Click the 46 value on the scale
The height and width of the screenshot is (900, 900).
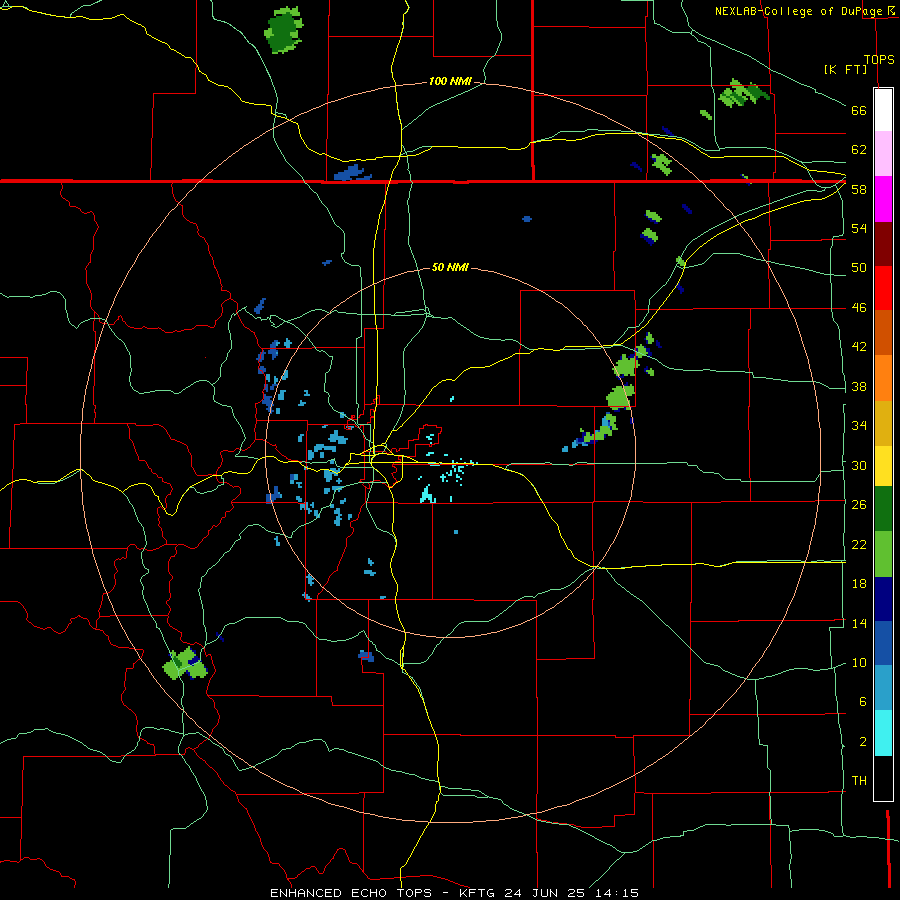(x=859, y=308)
